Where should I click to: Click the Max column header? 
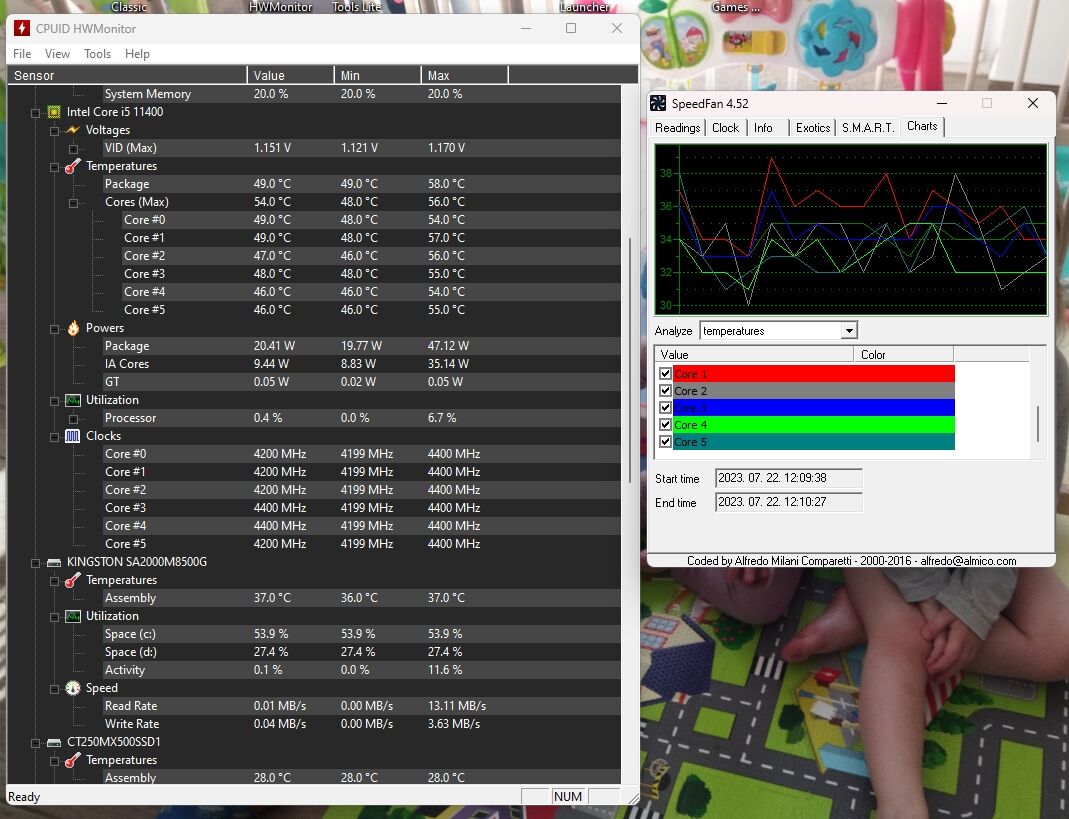point(465,75)
